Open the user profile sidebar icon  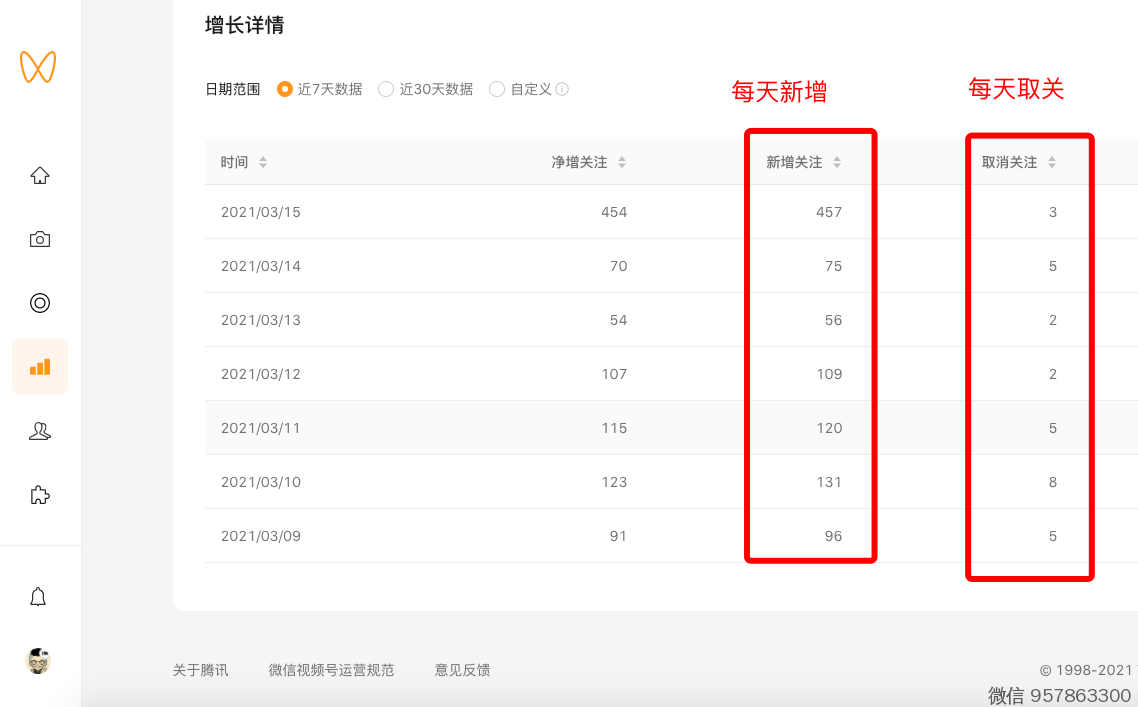40,431
